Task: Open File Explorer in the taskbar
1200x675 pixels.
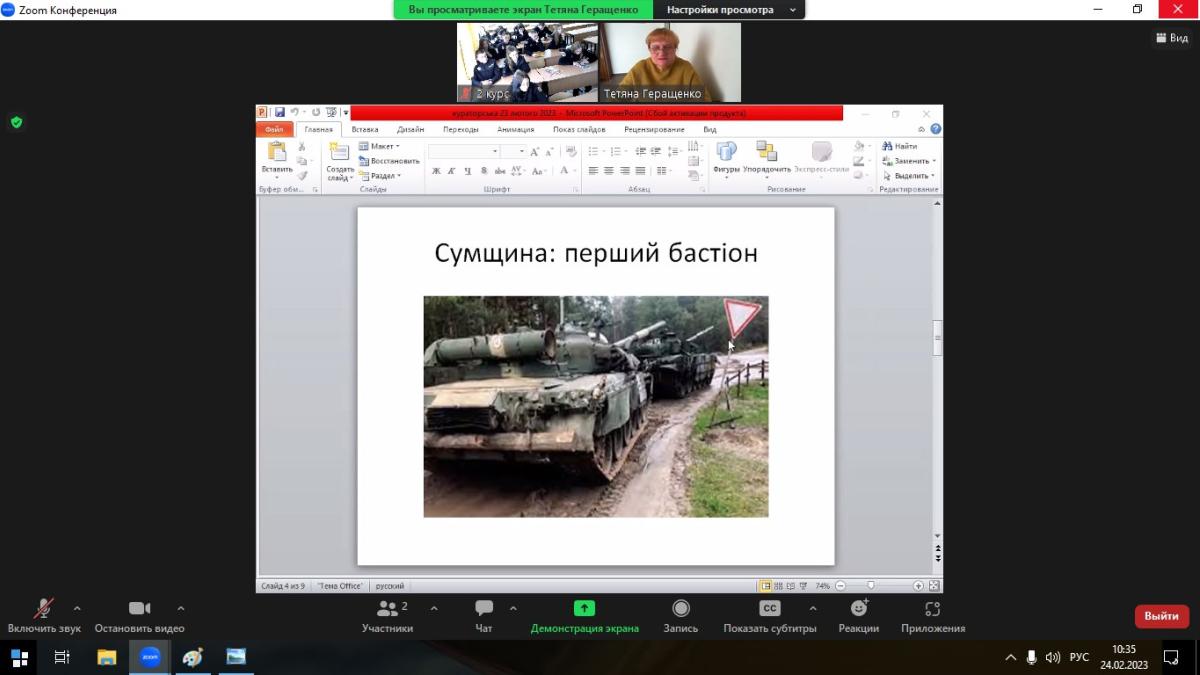Action: tap(106, 657)
